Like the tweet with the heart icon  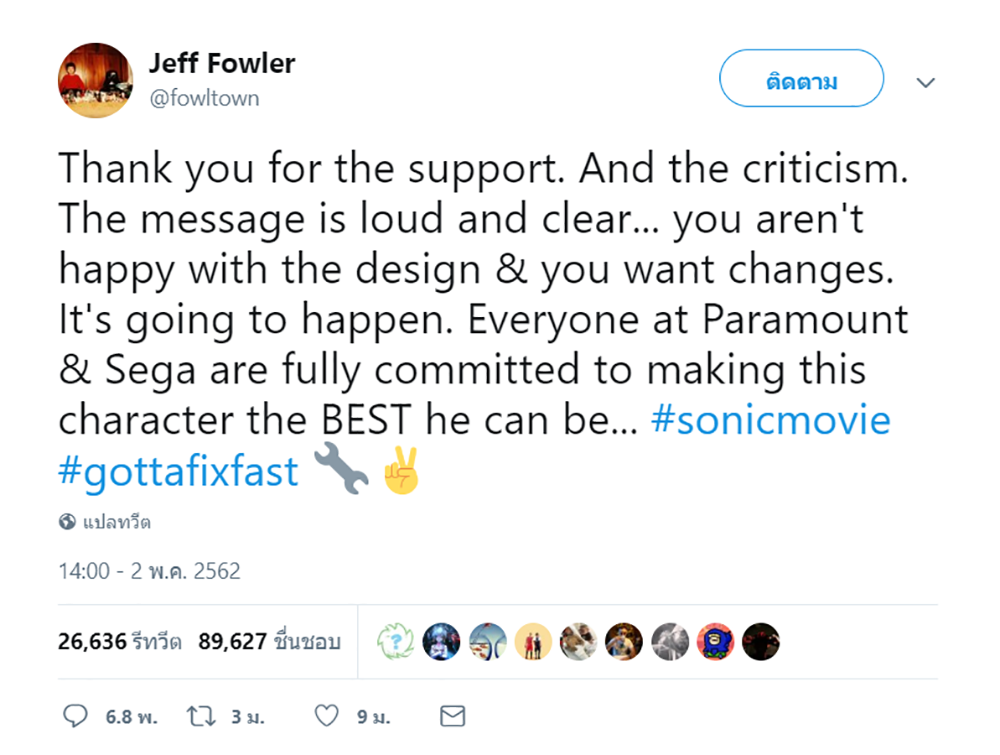pyautogui.click(x=327, y=716)
